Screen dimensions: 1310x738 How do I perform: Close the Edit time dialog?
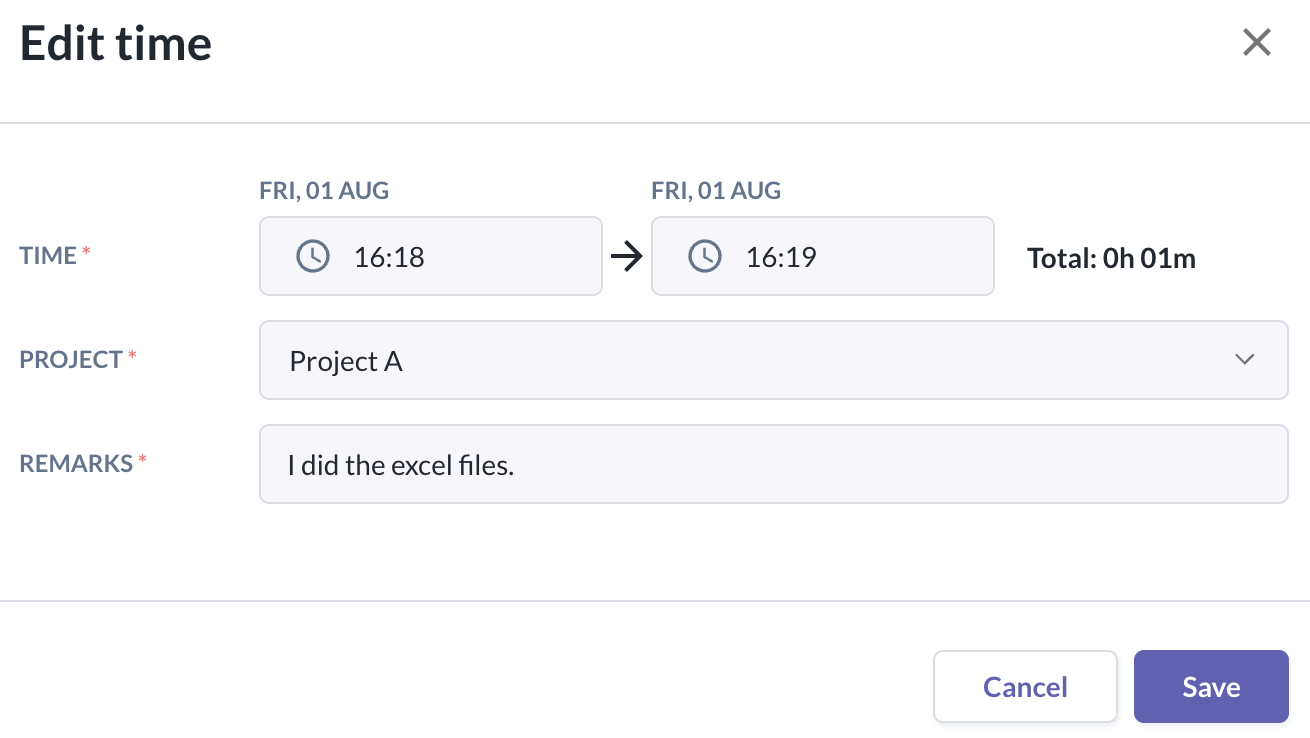tap(1256, 43)
